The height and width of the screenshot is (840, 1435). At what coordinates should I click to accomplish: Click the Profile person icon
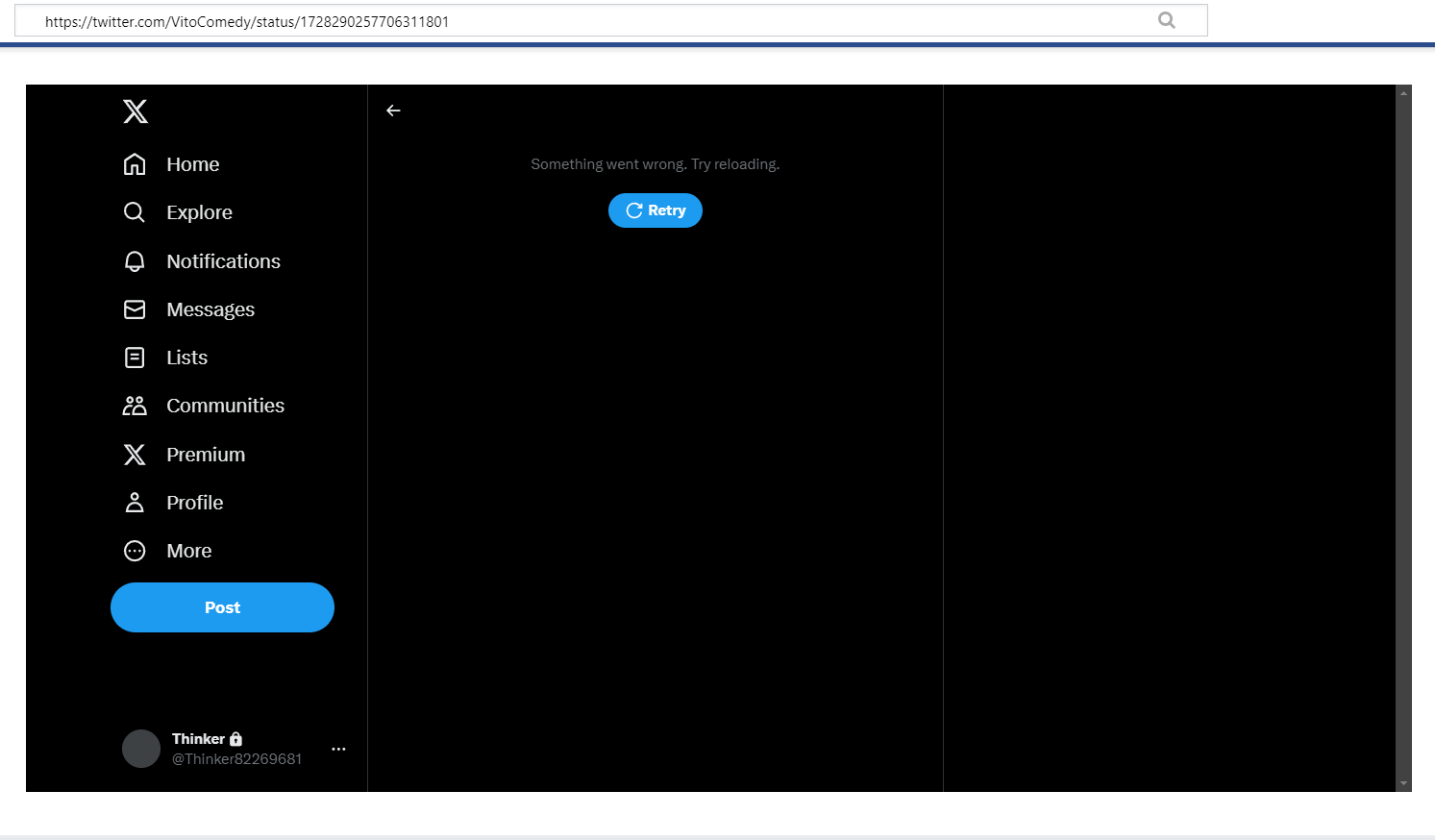tap(135, 503)
